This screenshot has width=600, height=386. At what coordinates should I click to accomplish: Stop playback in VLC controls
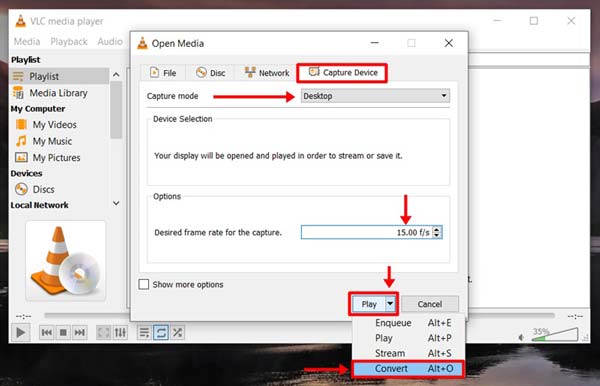tap(63, 332)
